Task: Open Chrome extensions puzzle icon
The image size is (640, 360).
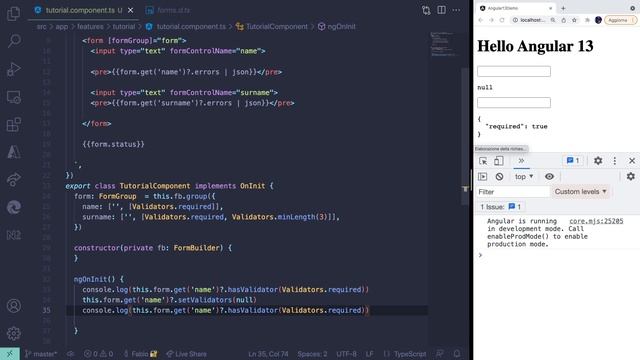Action: 587,20
